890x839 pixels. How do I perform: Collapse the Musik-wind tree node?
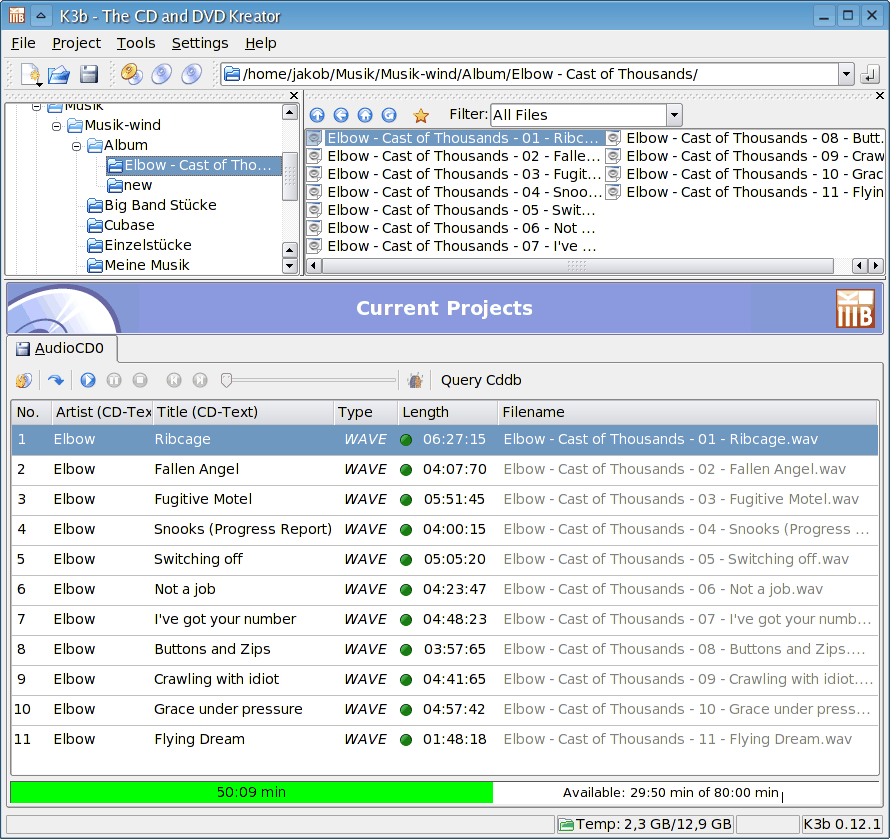pyautogui.click(x=57, y=126)
